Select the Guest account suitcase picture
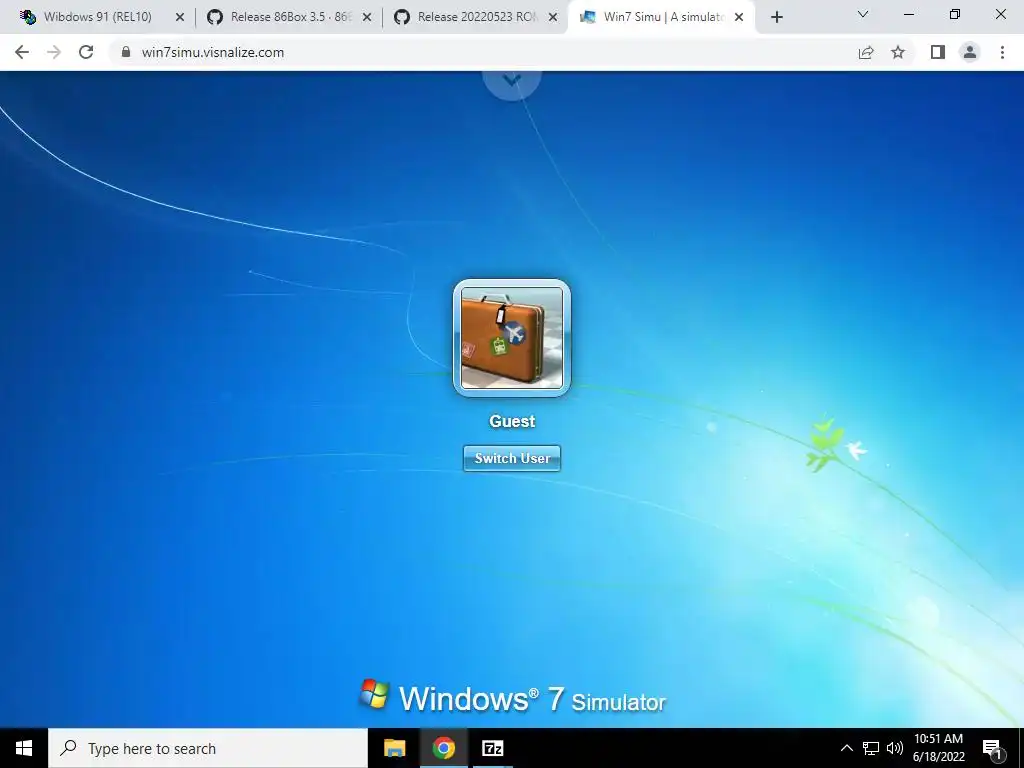The width and height of the screenshot is (1024, 768). 512,338
